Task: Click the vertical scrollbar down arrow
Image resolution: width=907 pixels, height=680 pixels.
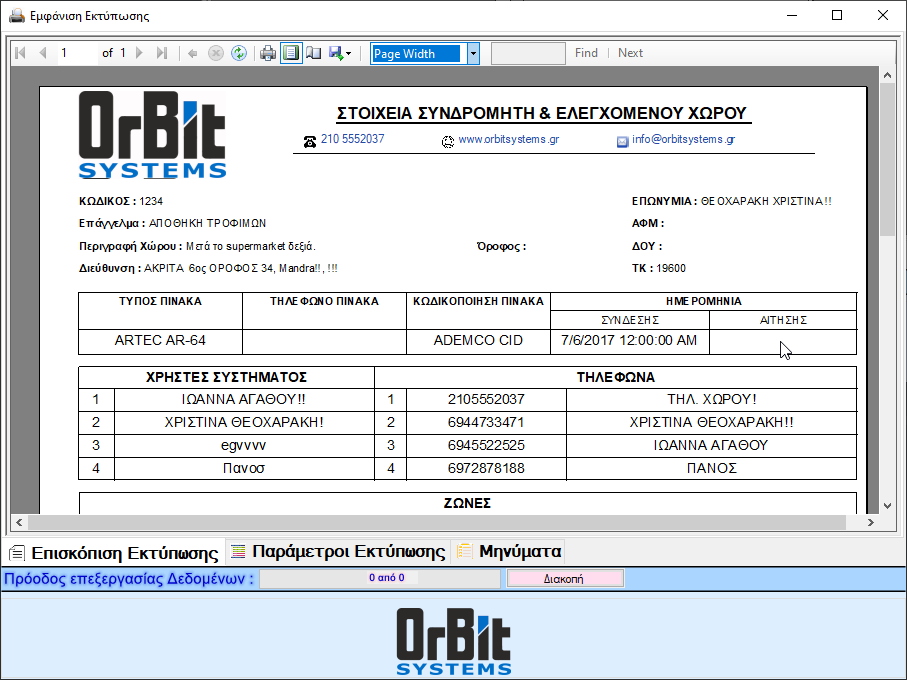Action: tap(886, 506)
